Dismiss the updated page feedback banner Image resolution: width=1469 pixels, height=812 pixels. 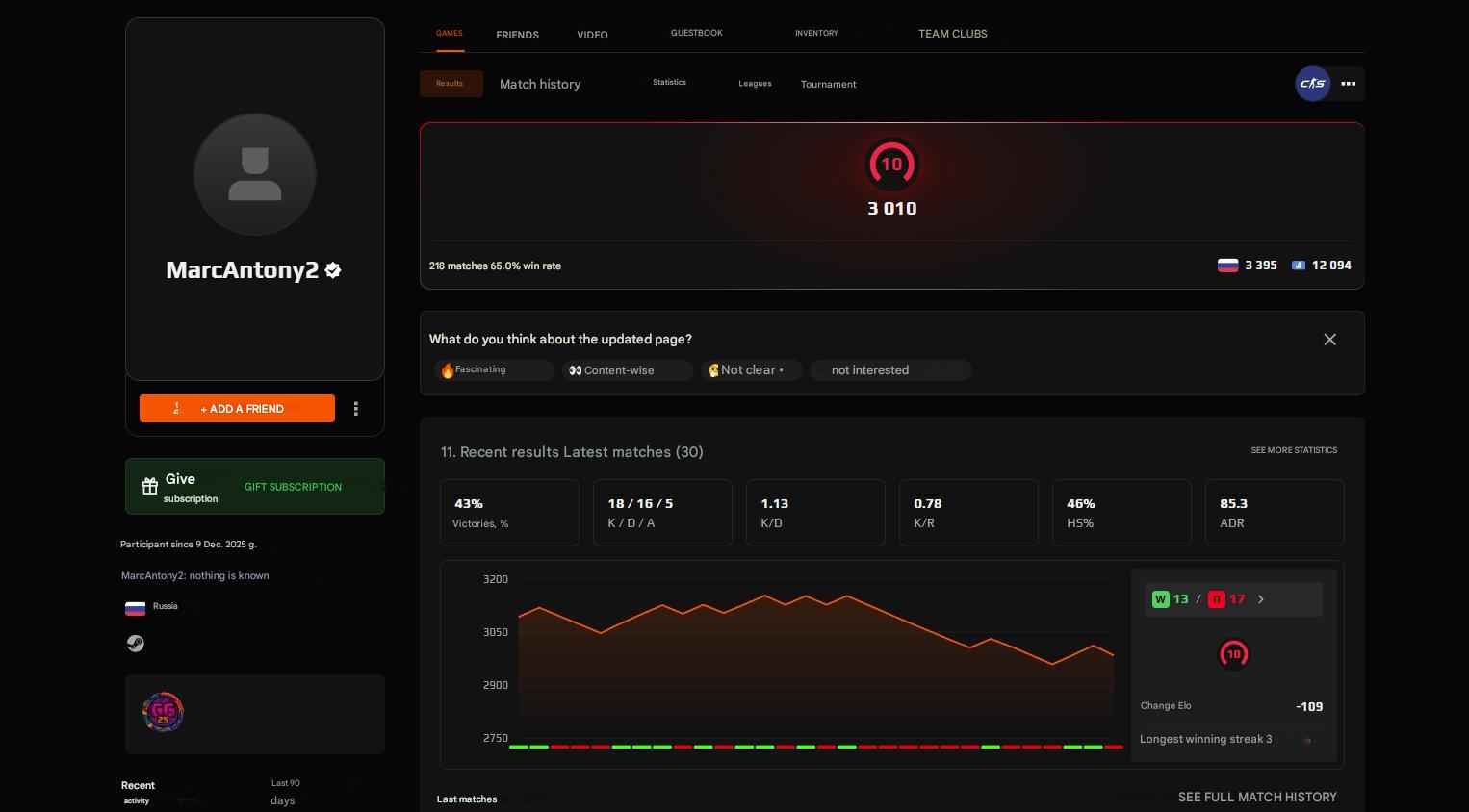tap(1329, 339)
